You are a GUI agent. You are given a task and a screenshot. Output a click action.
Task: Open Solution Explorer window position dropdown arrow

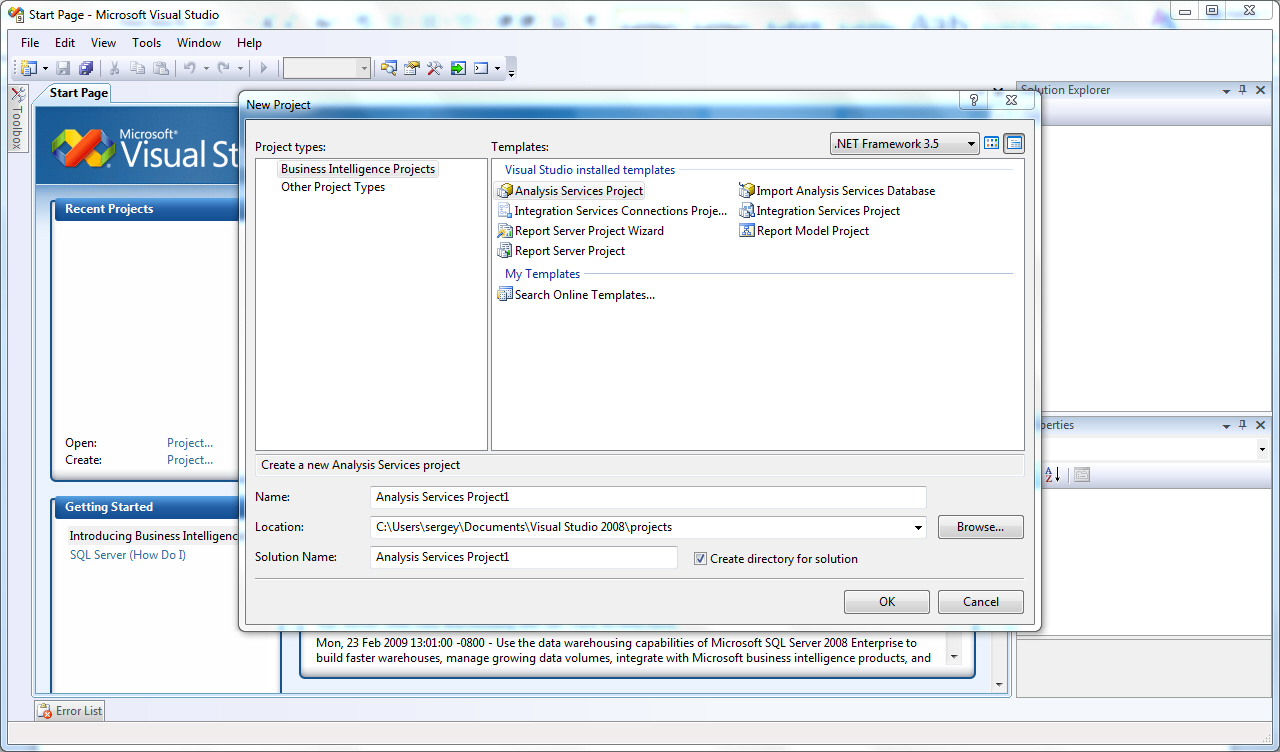tap(1227, 90)
